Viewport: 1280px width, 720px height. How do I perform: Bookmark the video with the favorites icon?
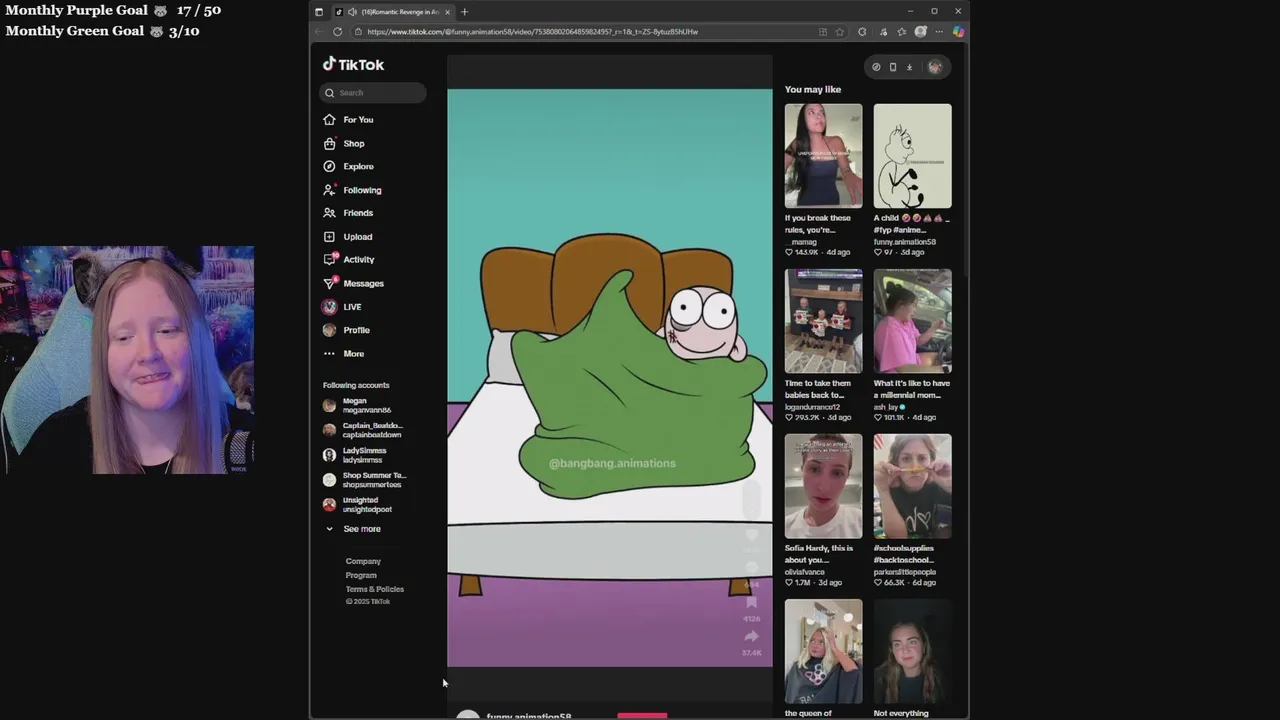(x=752, y=602)
